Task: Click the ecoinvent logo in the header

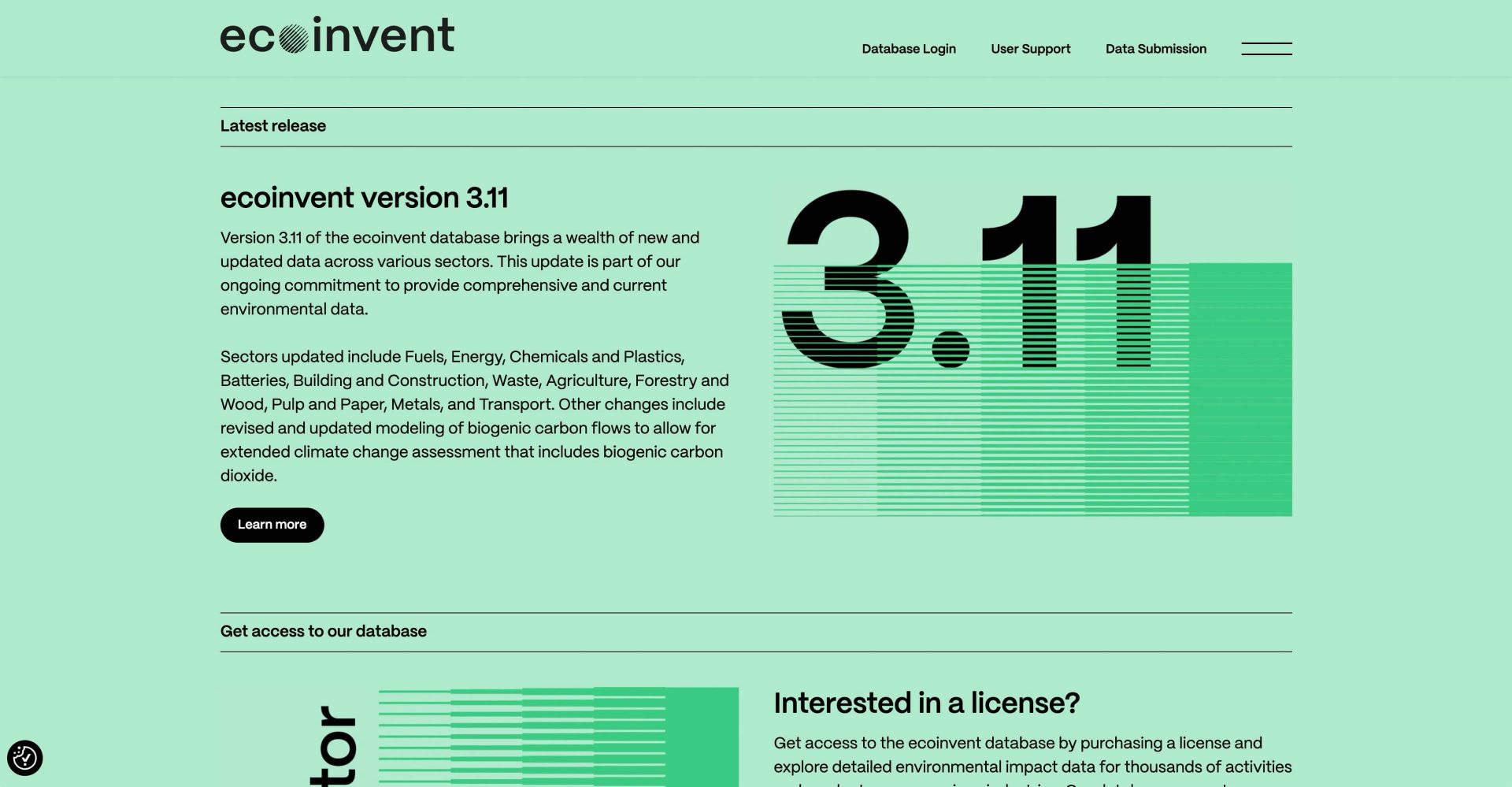Action: [x=337, y=35]
